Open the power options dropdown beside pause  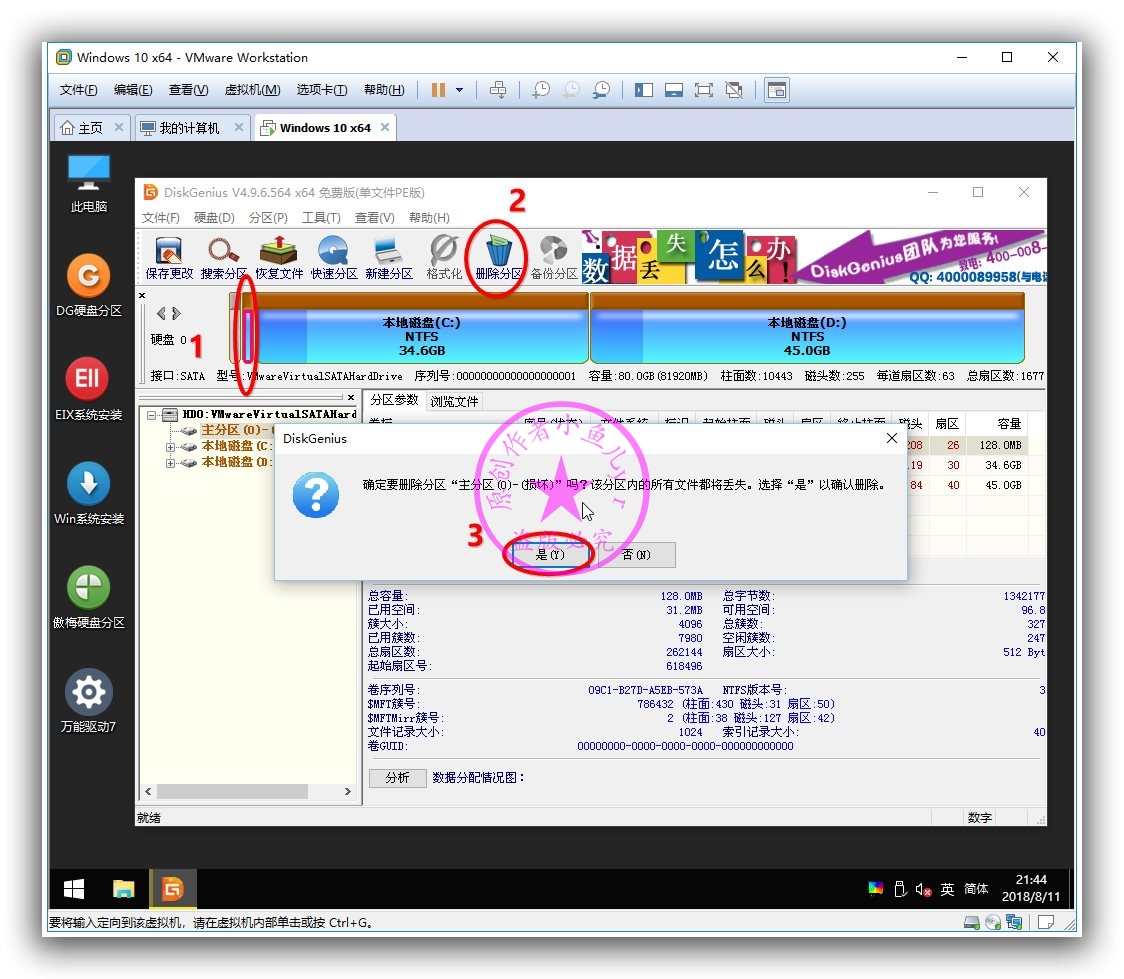pos(459,90)
